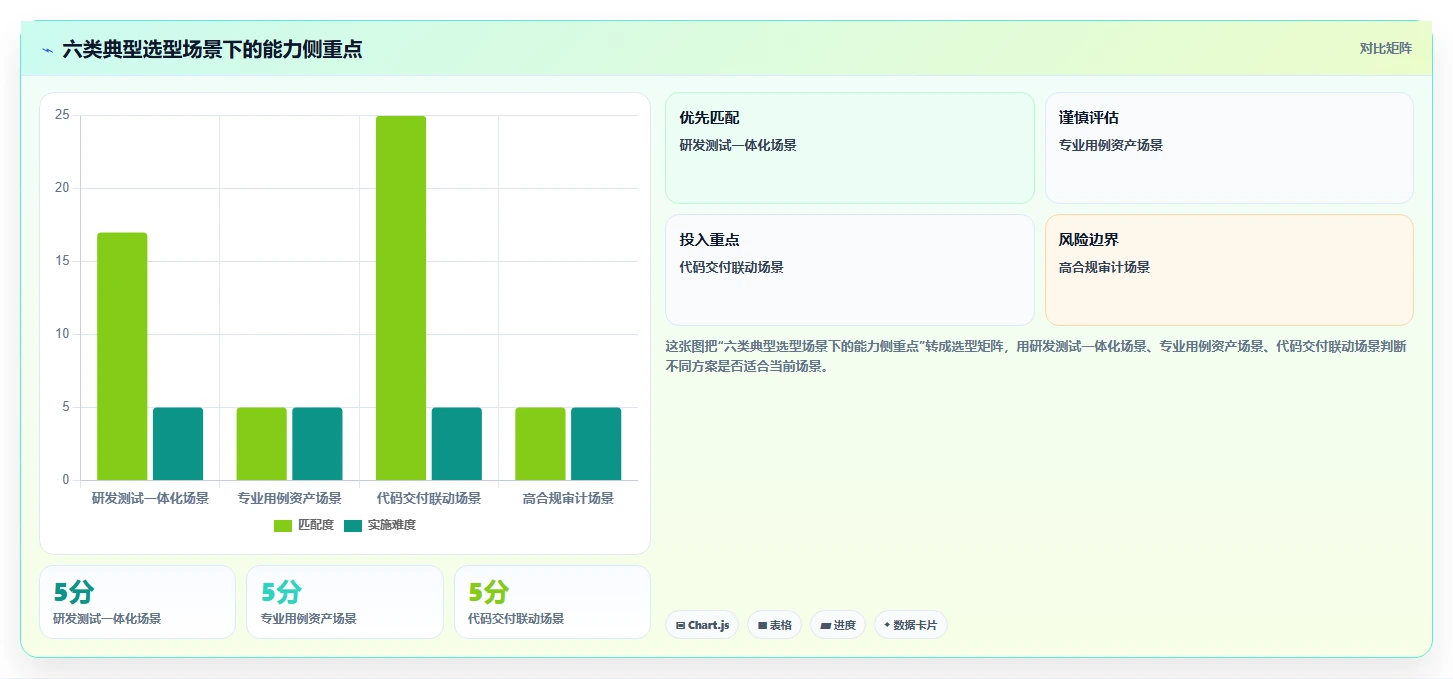
Task: Click the y-axis value 15
Action: pyautogui.click(x=62, y=261)
